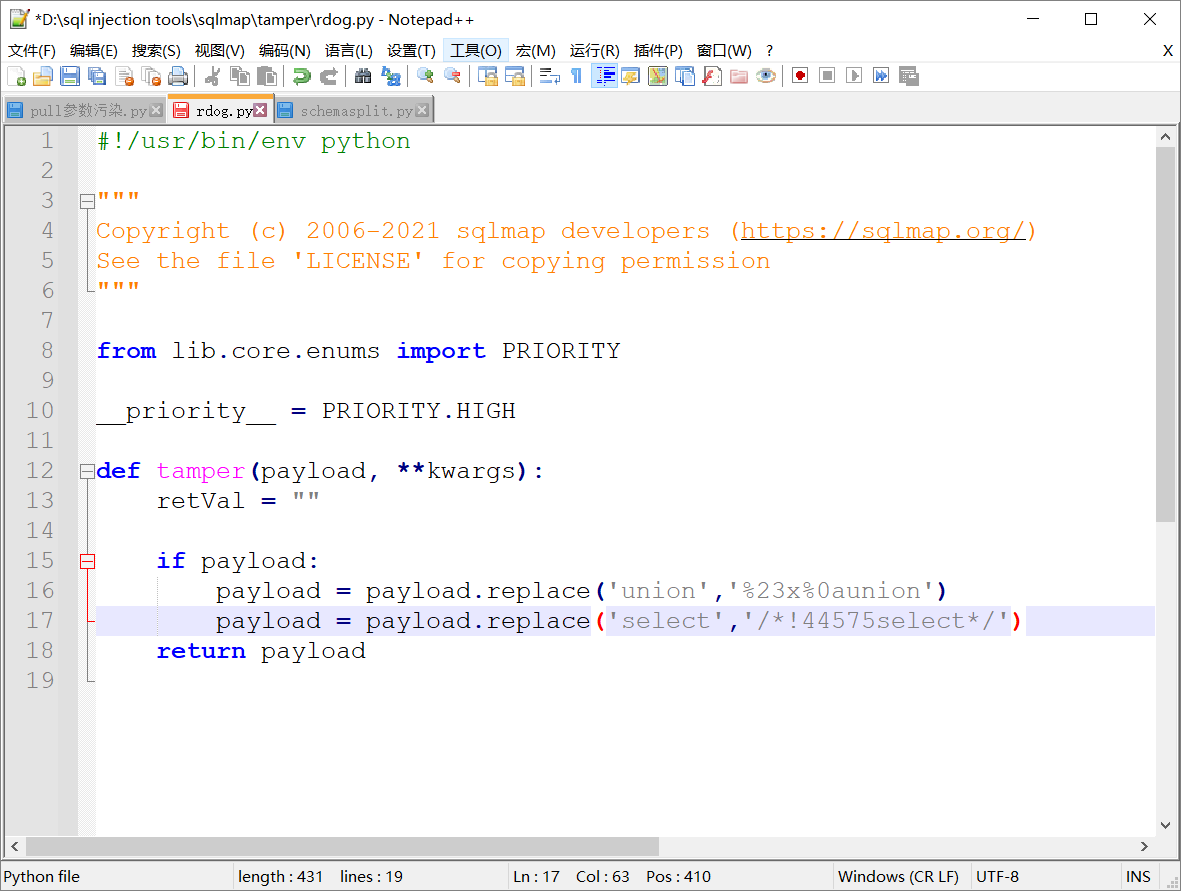The image size is (1181, 891).
Task: Open the 搜索(S) menu
Action: point(156,50)
